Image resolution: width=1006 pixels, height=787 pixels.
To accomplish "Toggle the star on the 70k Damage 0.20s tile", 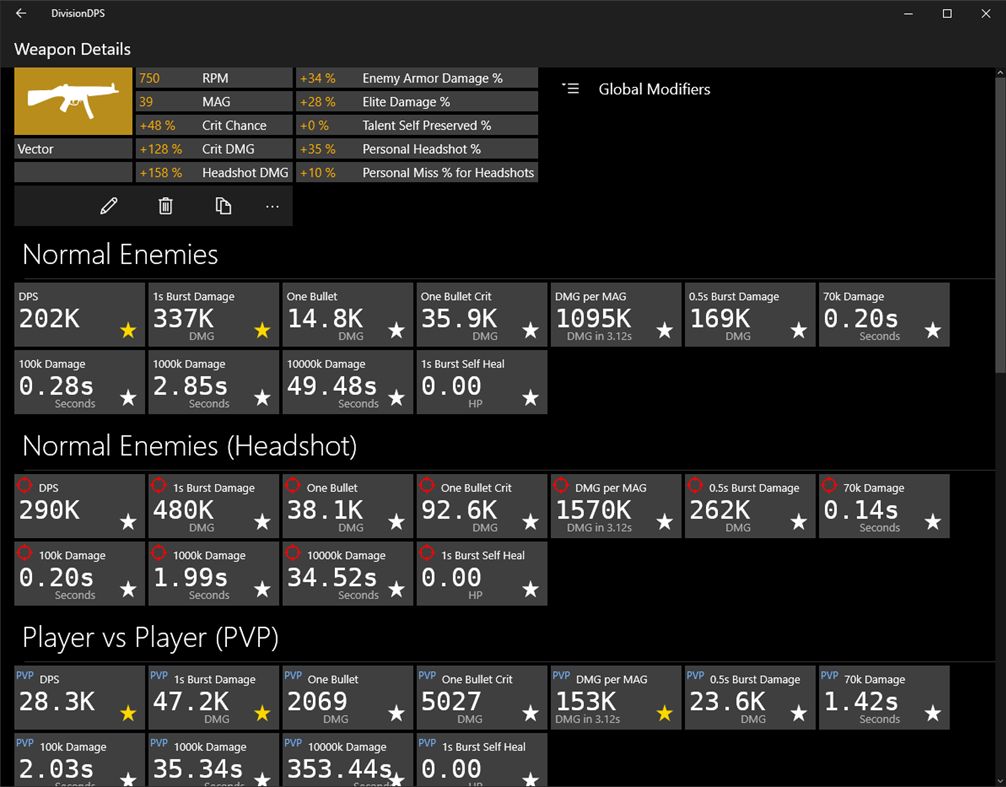I will 933,331.
